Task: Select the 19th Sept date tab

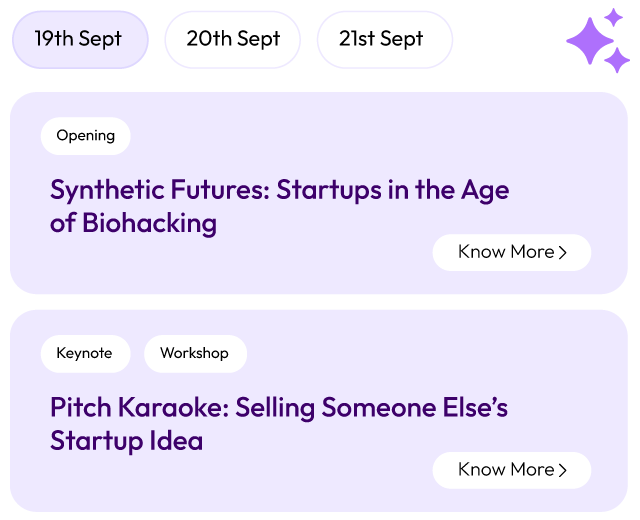Action: 79,39
